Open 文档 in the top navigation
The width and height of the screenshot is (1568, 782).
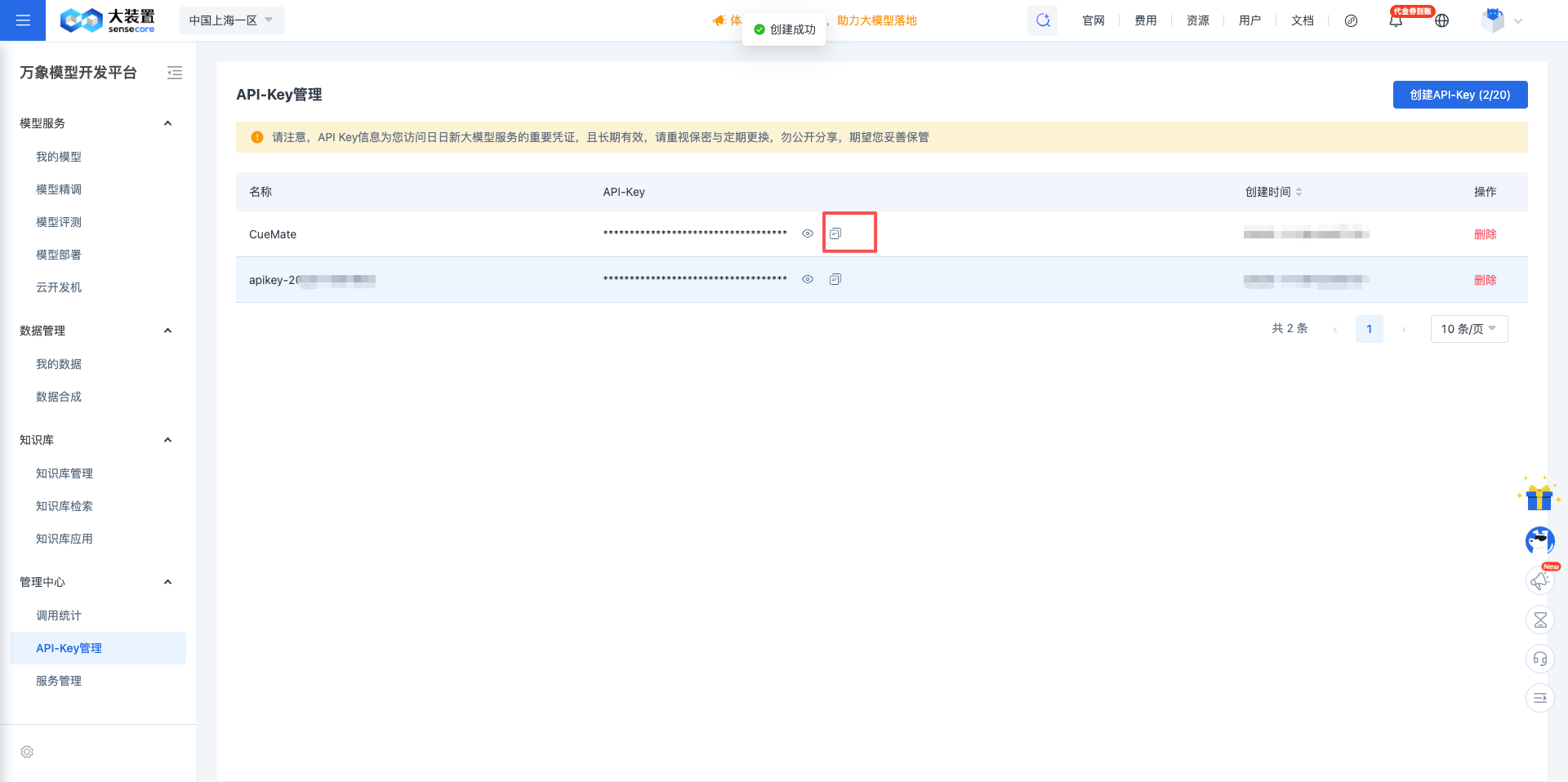[1303, 20]
